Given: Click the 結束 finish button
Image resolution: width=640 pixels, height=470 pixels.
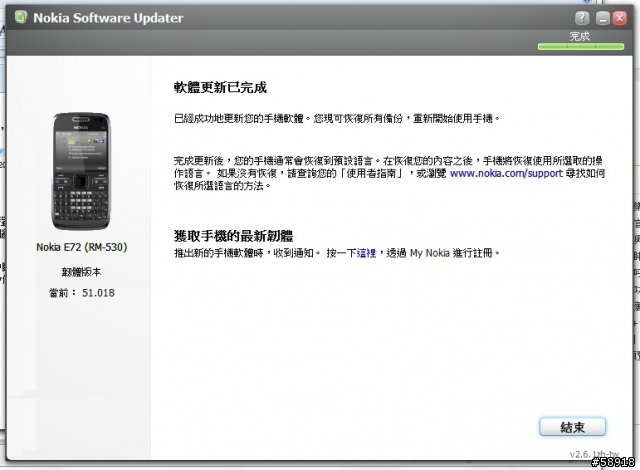Looking at the screenshot, I should (572, 427).
